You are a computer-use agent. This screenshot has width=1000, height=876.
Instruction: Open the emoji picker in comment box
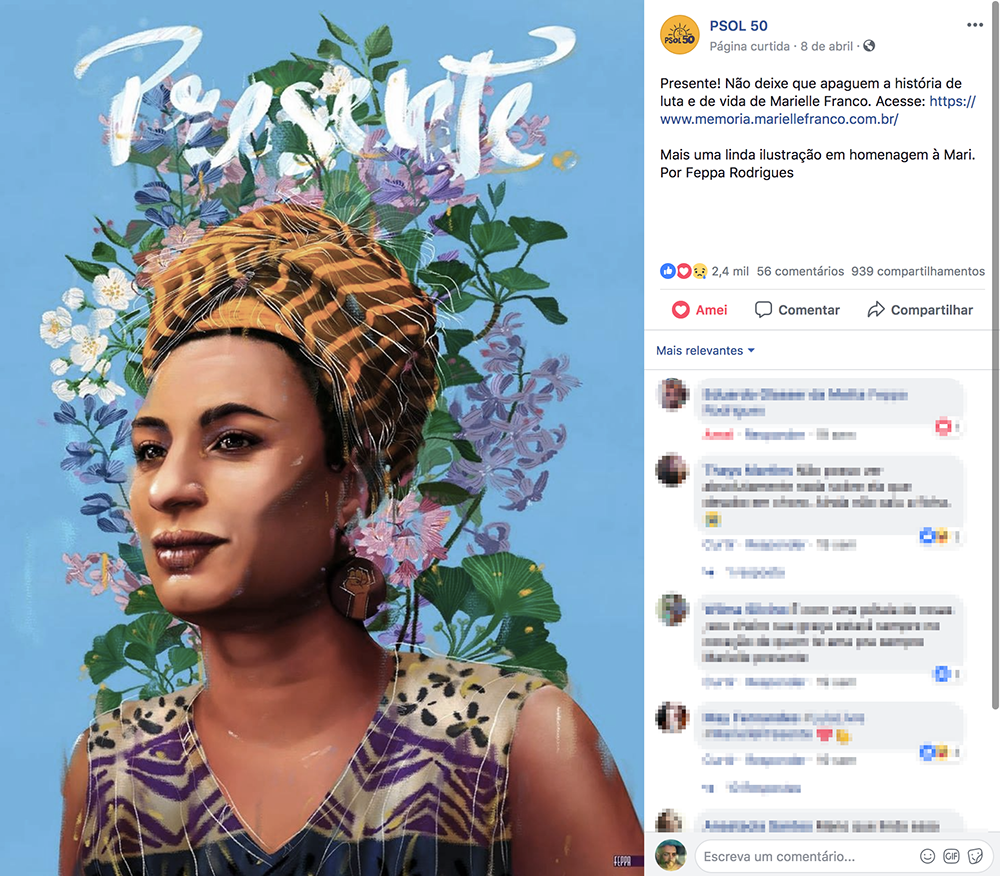click(x=927, y=856)
